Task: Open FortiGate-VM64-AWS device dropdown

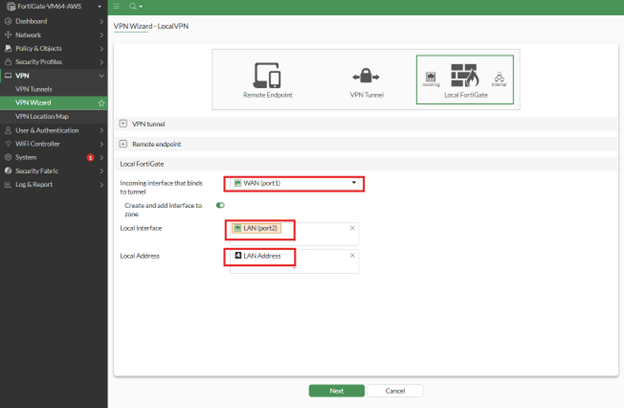Action: point(54,6)
